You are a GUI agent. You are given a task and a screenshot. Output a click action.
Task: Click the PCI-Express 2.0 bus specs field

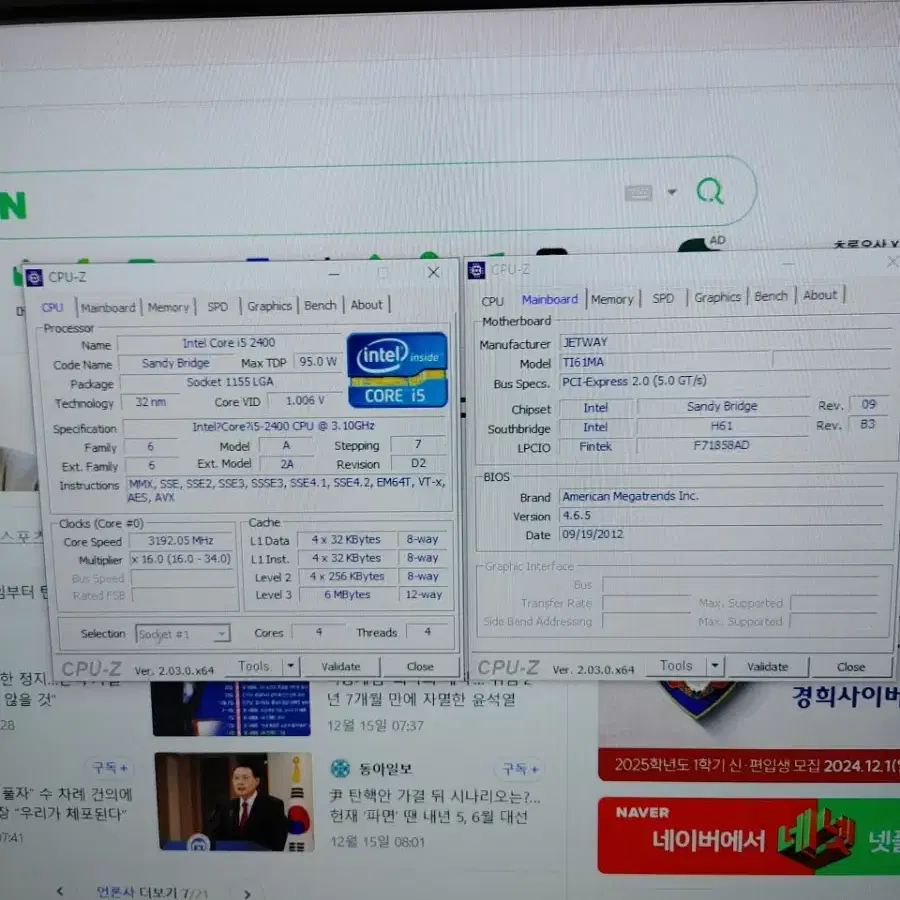click(x=725, y=381)
